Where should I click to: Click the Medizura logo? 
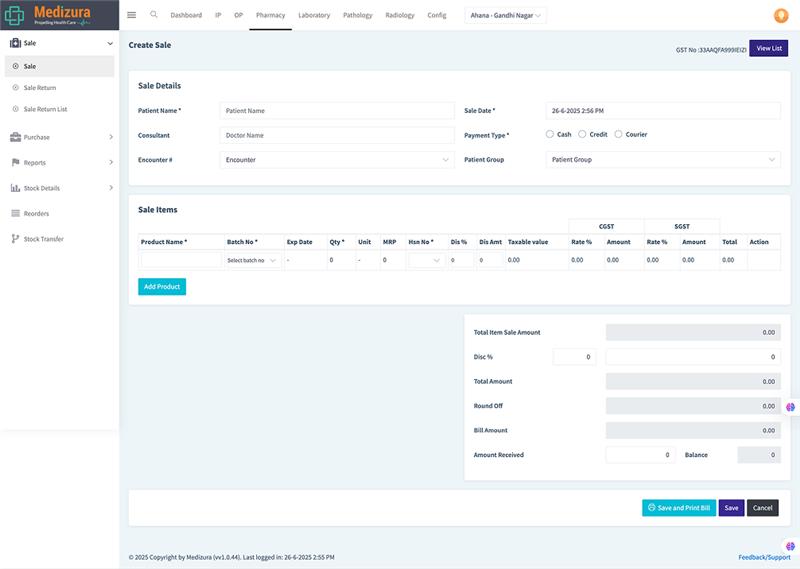47,15
